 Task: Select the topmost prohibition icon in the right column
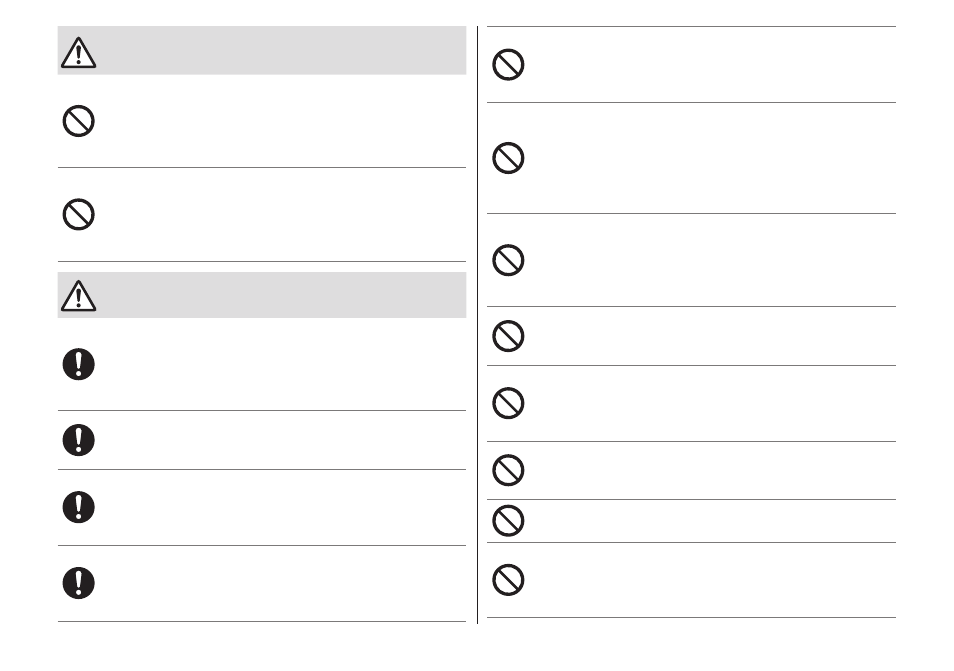(x=508, y=64)
